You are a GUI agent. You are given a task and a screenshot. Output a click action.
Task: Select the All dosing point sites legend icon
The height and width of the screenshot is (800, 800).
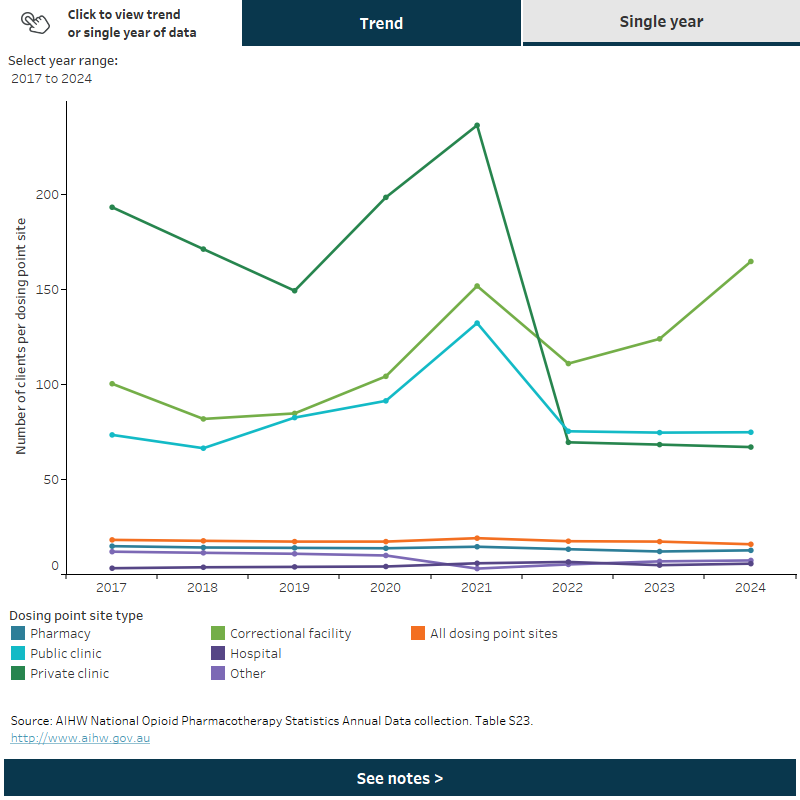[x=418, y=633]
